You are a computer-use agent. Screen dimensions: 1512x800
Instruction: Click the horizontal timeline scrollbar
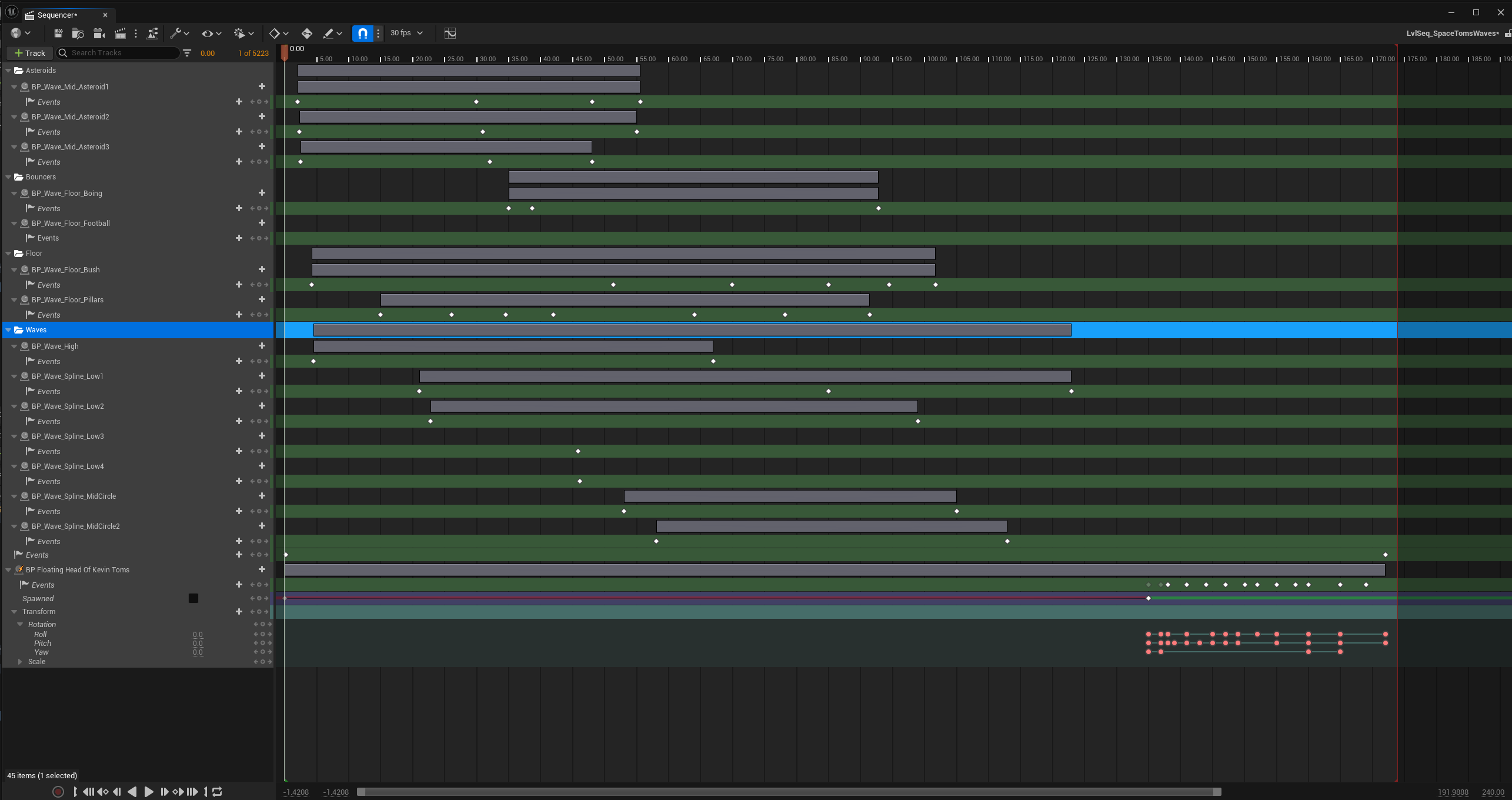click(788, 792)
